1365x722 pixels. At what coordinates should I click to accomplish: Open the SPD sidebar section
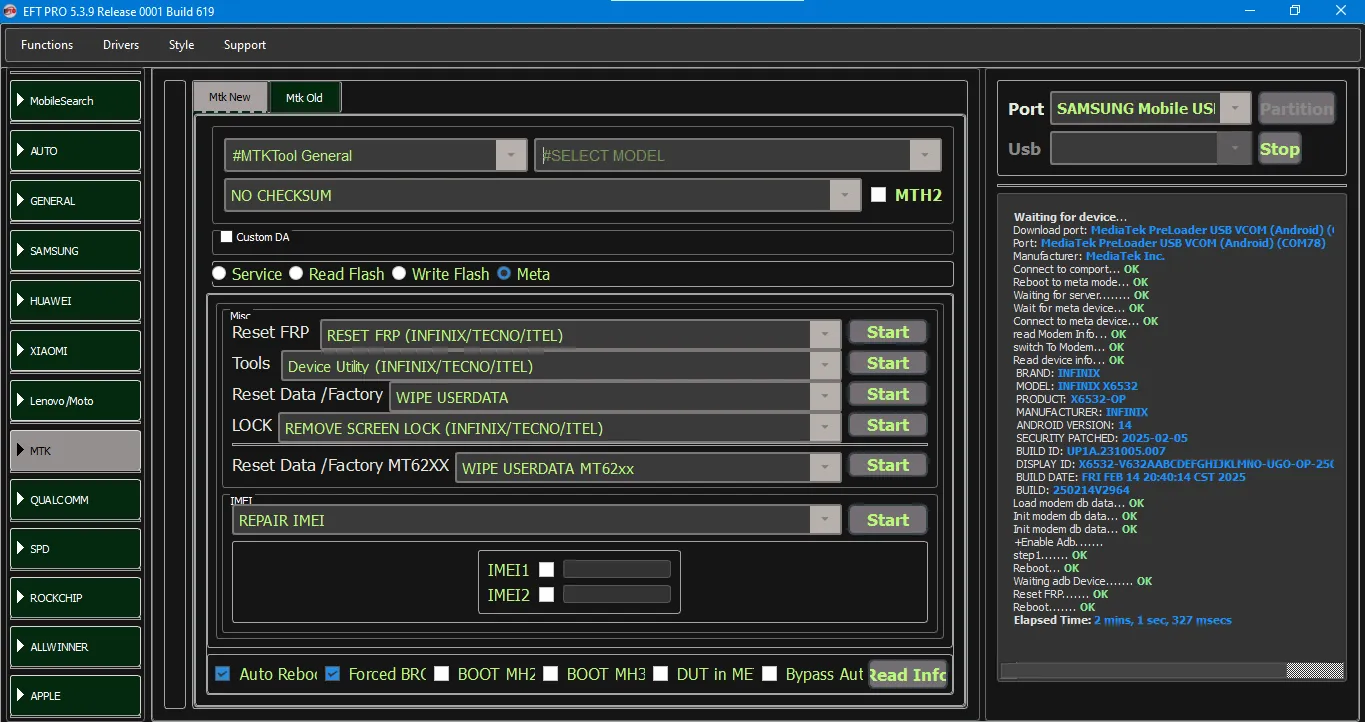(76, 549)
